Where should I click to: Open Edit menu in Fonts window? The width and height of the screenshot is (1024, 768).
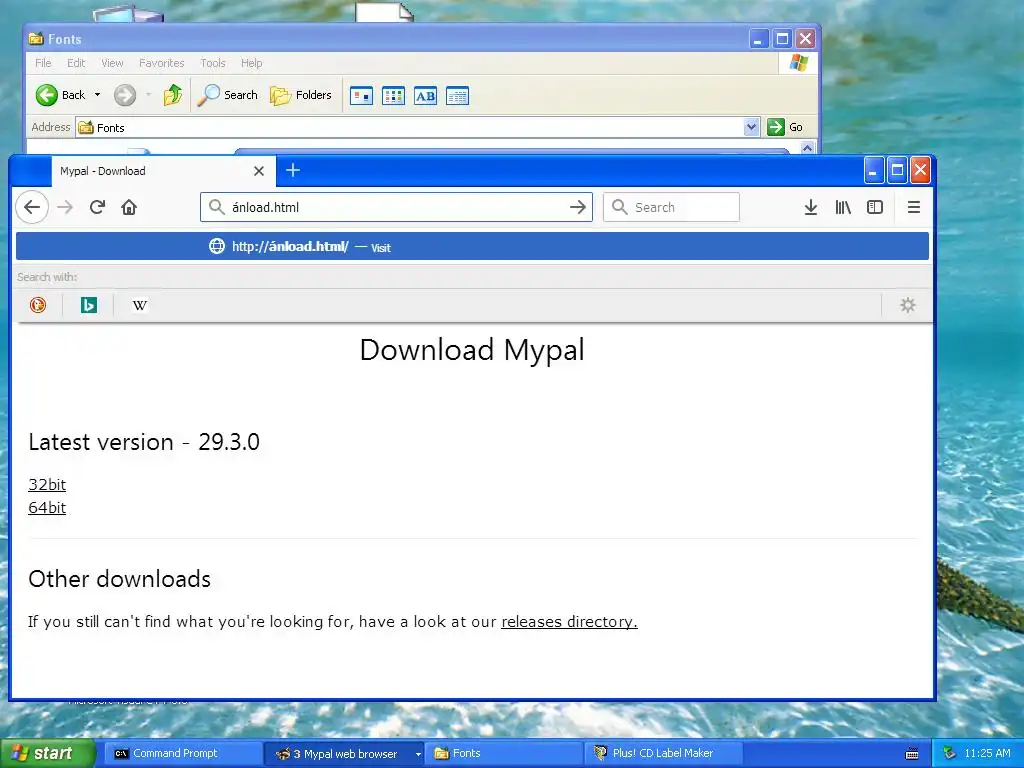(76, 63)
